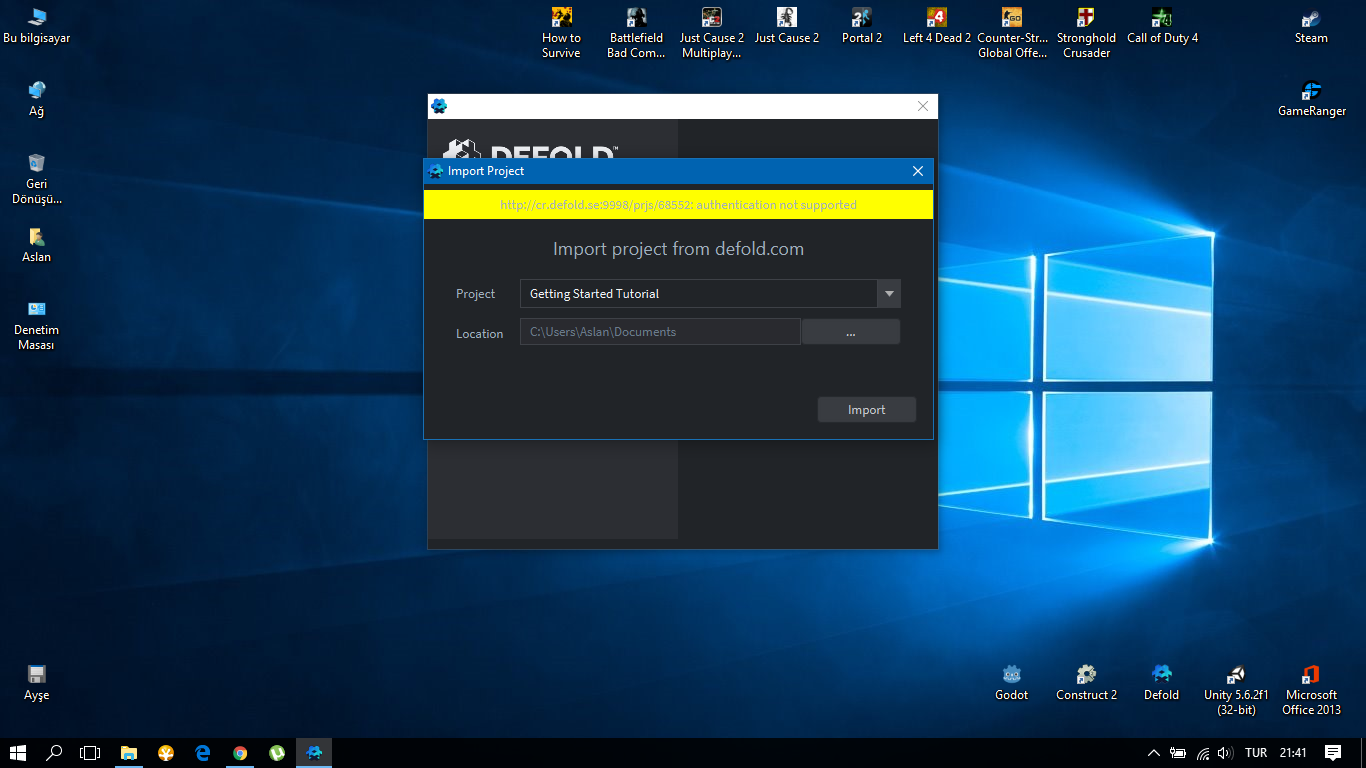Screen dimensions: 1366x768
Task: Open Microsoft Edge from taskbar
Action: [203, 753]
